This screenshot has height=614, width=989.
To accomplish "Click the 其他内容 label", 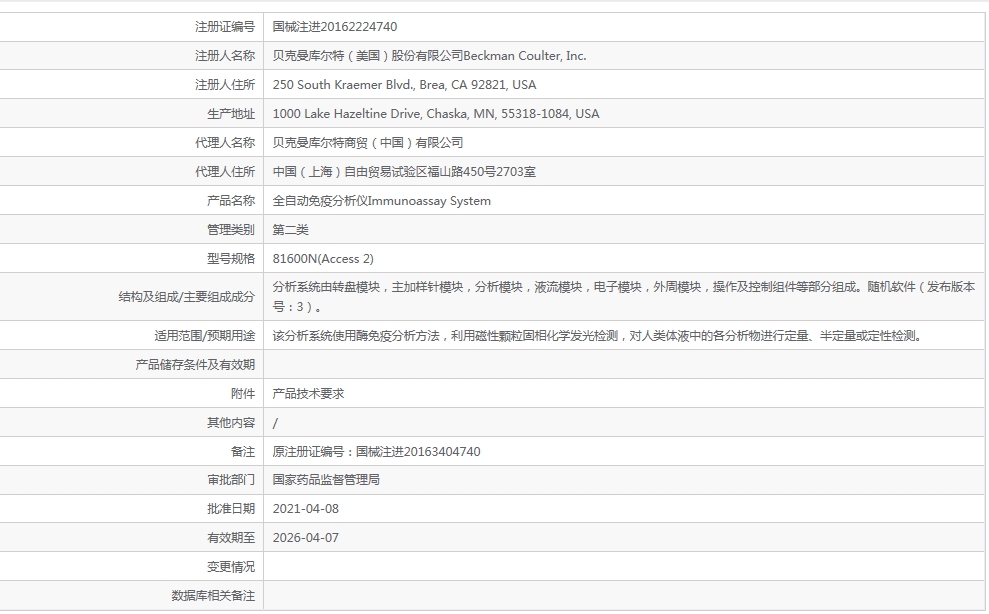I will click(231, 423).
